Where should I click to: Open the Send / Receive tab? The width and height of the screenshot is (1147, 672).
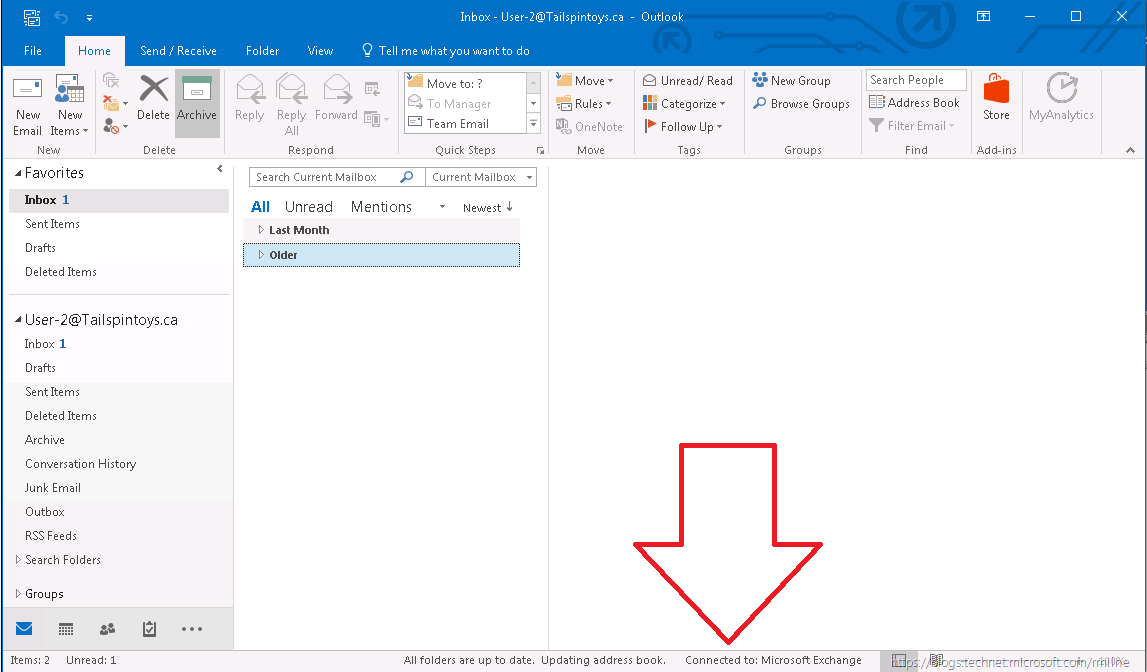178,51
